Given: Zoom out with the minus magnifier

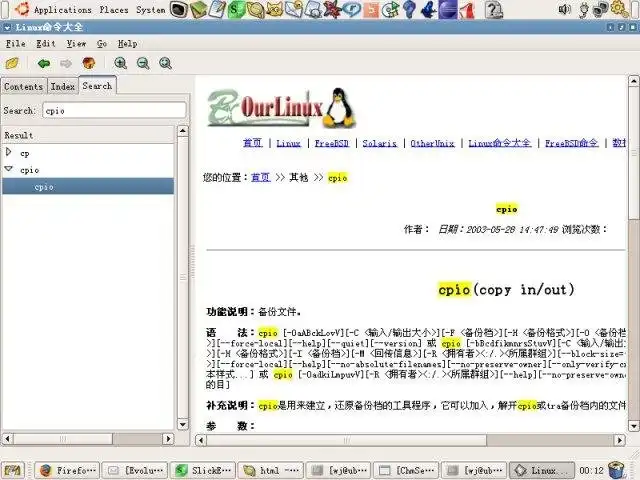Looking at the screenshot, I should point(143,63).
